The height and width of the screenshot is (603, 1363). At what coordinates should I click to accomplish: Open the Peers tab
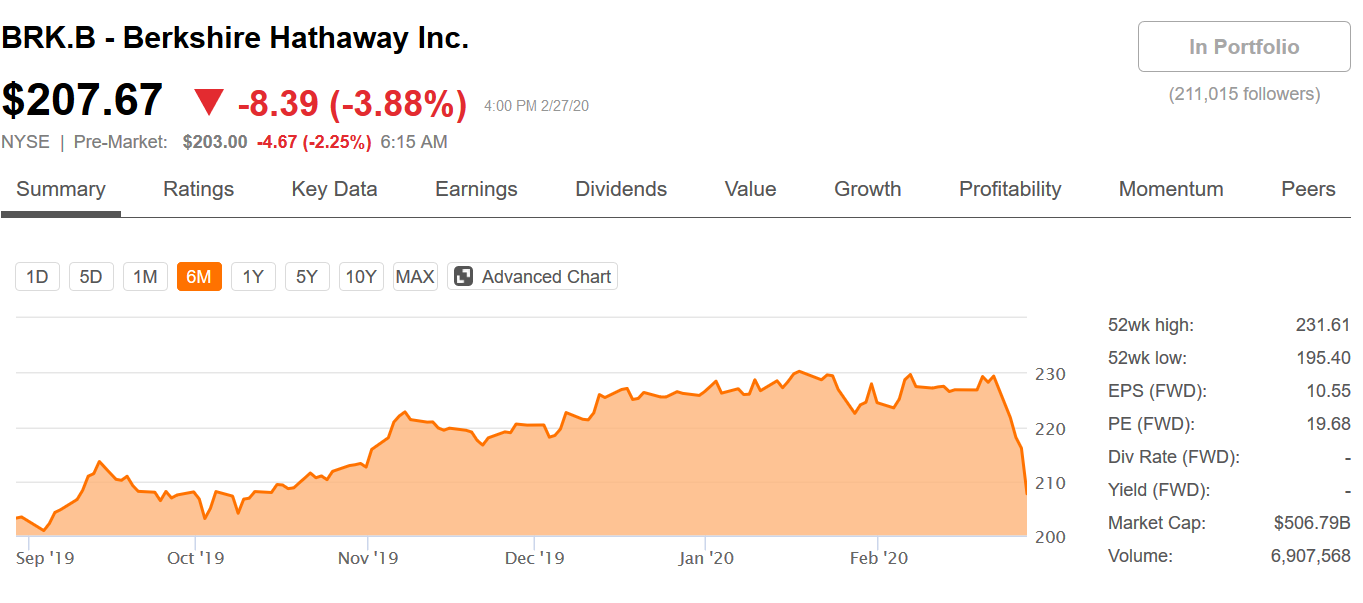click(x=1308, y=189)
